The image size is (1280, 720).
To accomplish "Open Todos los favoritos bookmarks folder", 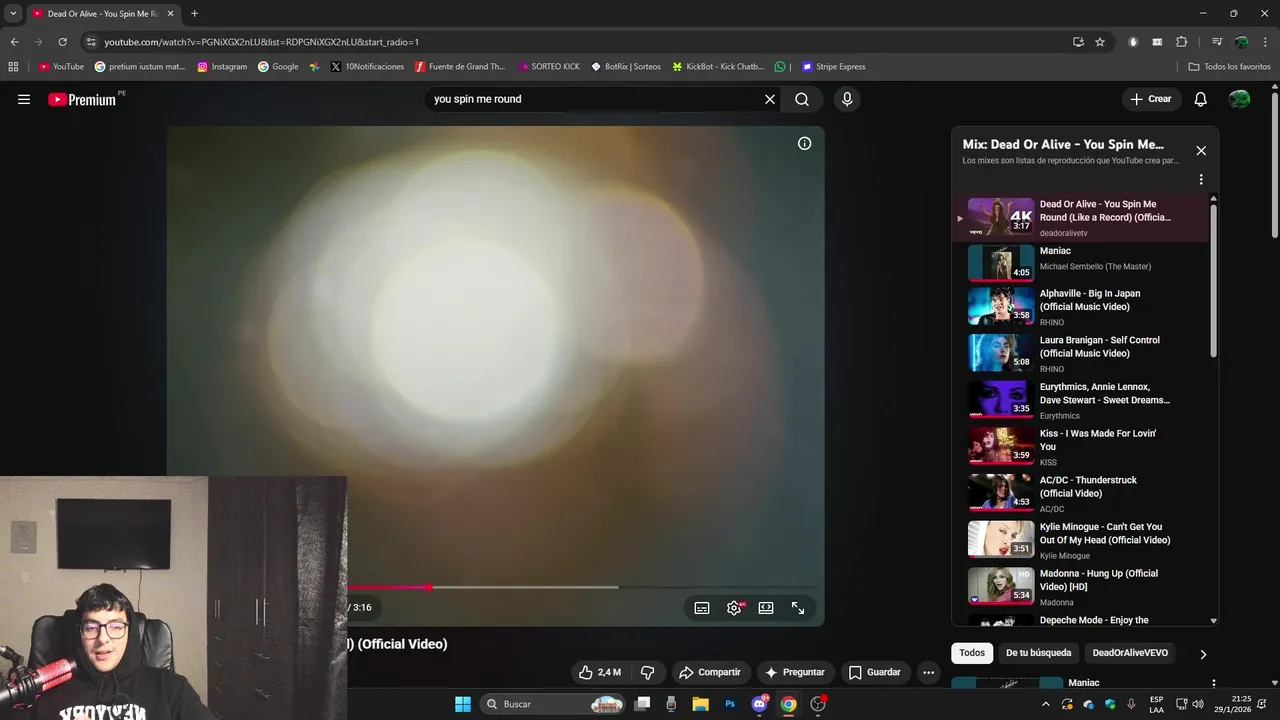I will click(1229, 66).
